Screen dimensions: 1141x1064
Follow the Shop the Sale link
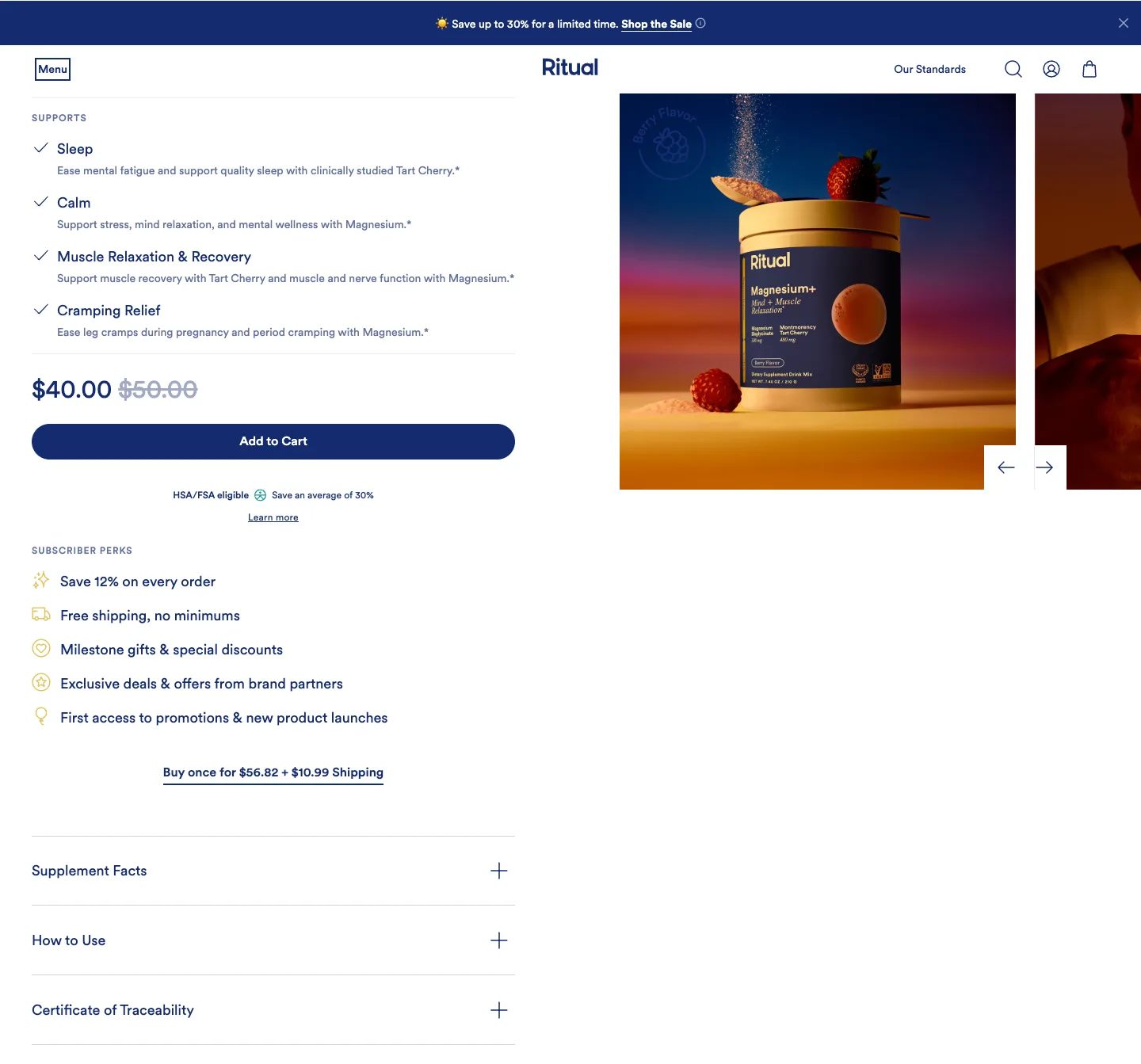pos(656,24)
